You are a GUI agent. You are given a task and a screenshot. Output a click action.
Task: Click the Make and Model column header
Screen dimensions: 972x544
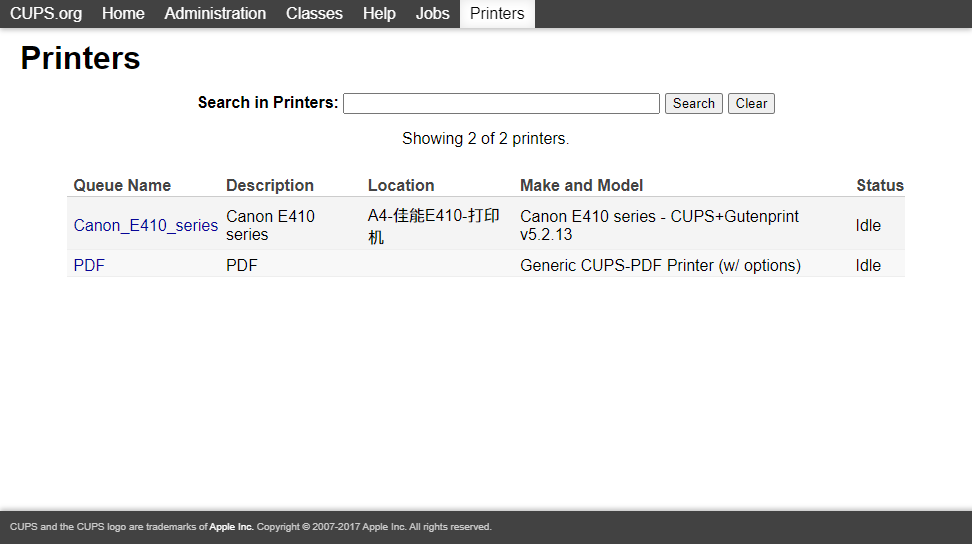coord(581,185)
